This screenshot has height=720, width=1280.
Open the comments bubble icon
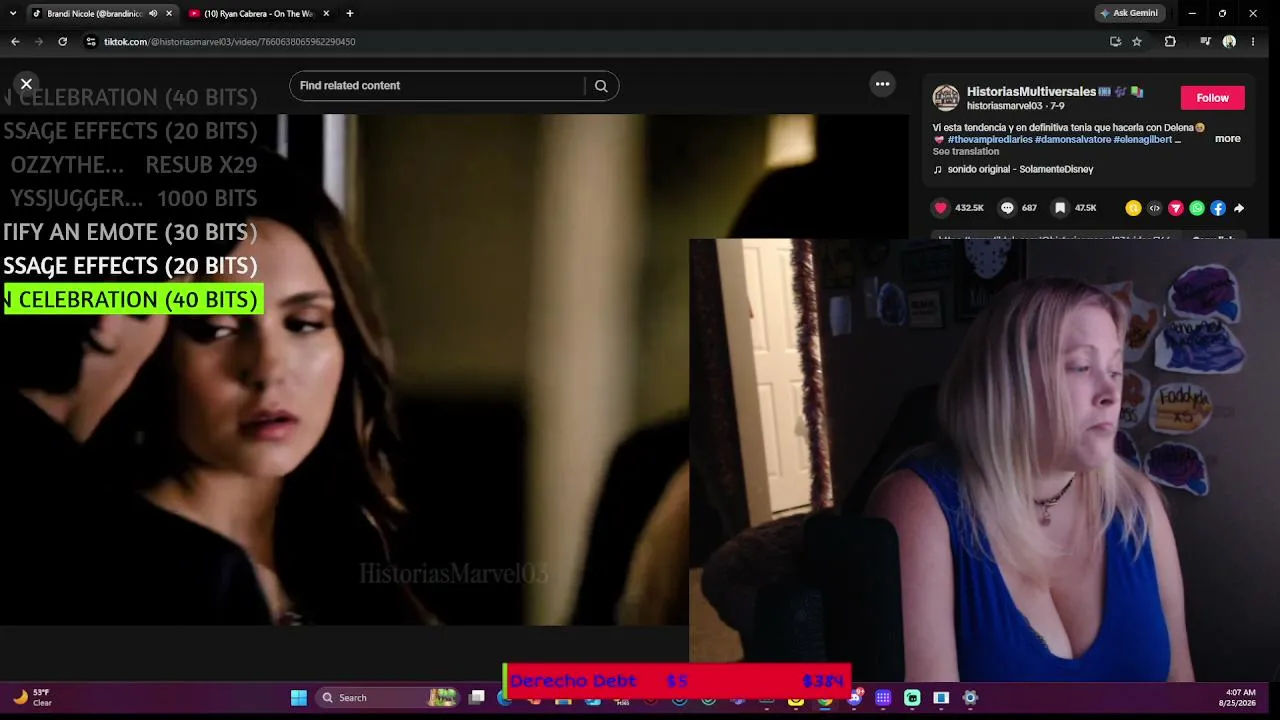[1007, 208]
